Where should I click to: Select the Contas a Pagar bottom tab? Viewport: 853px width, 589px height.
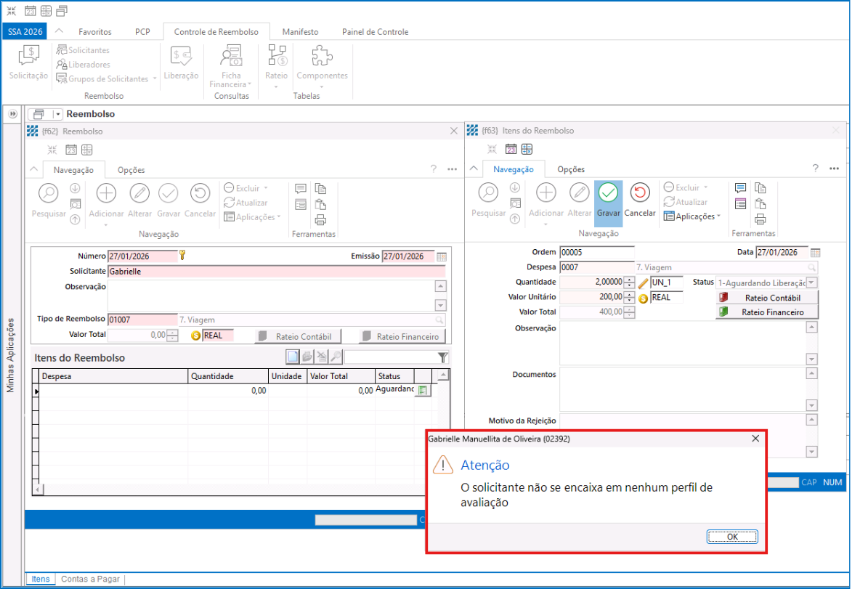pos(90,579)
